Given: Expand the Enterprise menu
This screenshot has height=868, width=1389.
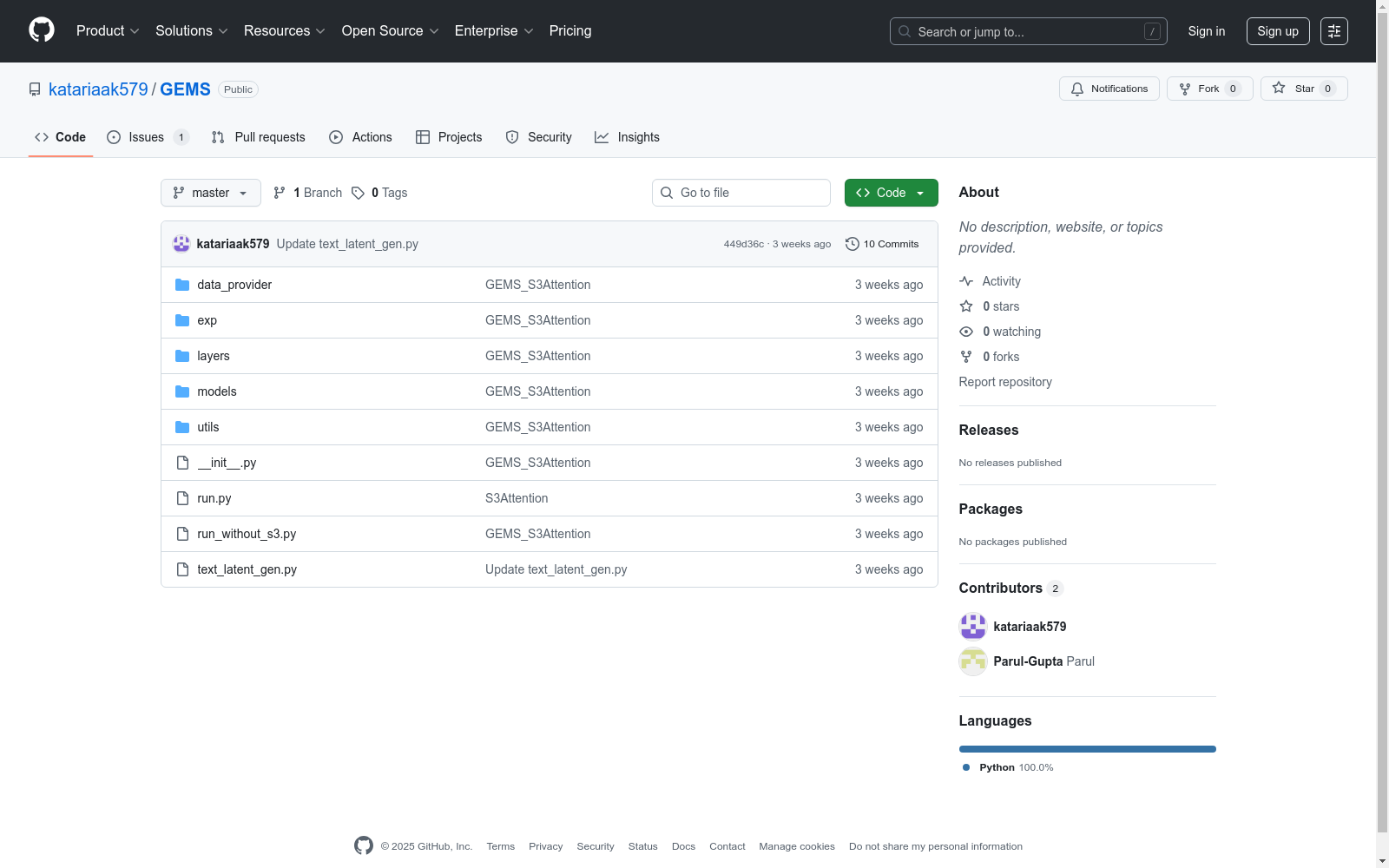Looking at the screenshot, I should click(494, 31).
